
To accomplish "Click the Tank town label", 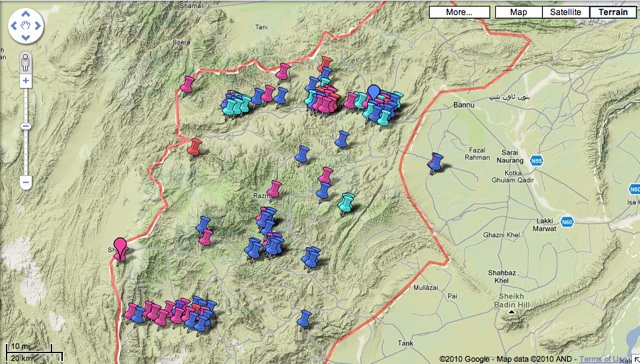I will coord(405,343).
